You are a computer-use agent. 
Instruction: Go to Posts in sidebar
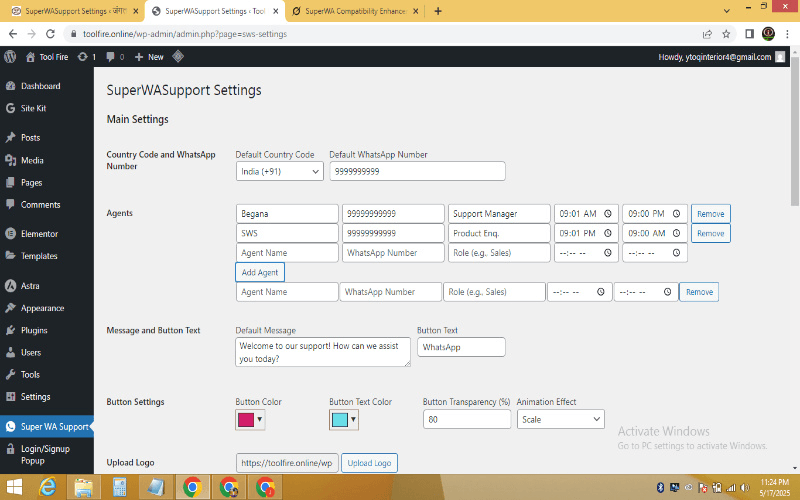31,137
